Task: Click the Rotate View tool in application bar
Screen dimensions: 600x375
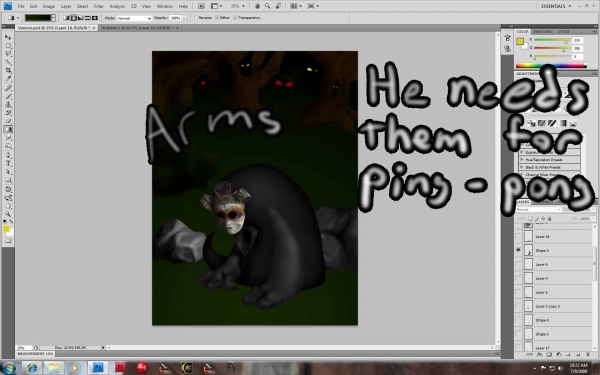Action: point(278,6)
